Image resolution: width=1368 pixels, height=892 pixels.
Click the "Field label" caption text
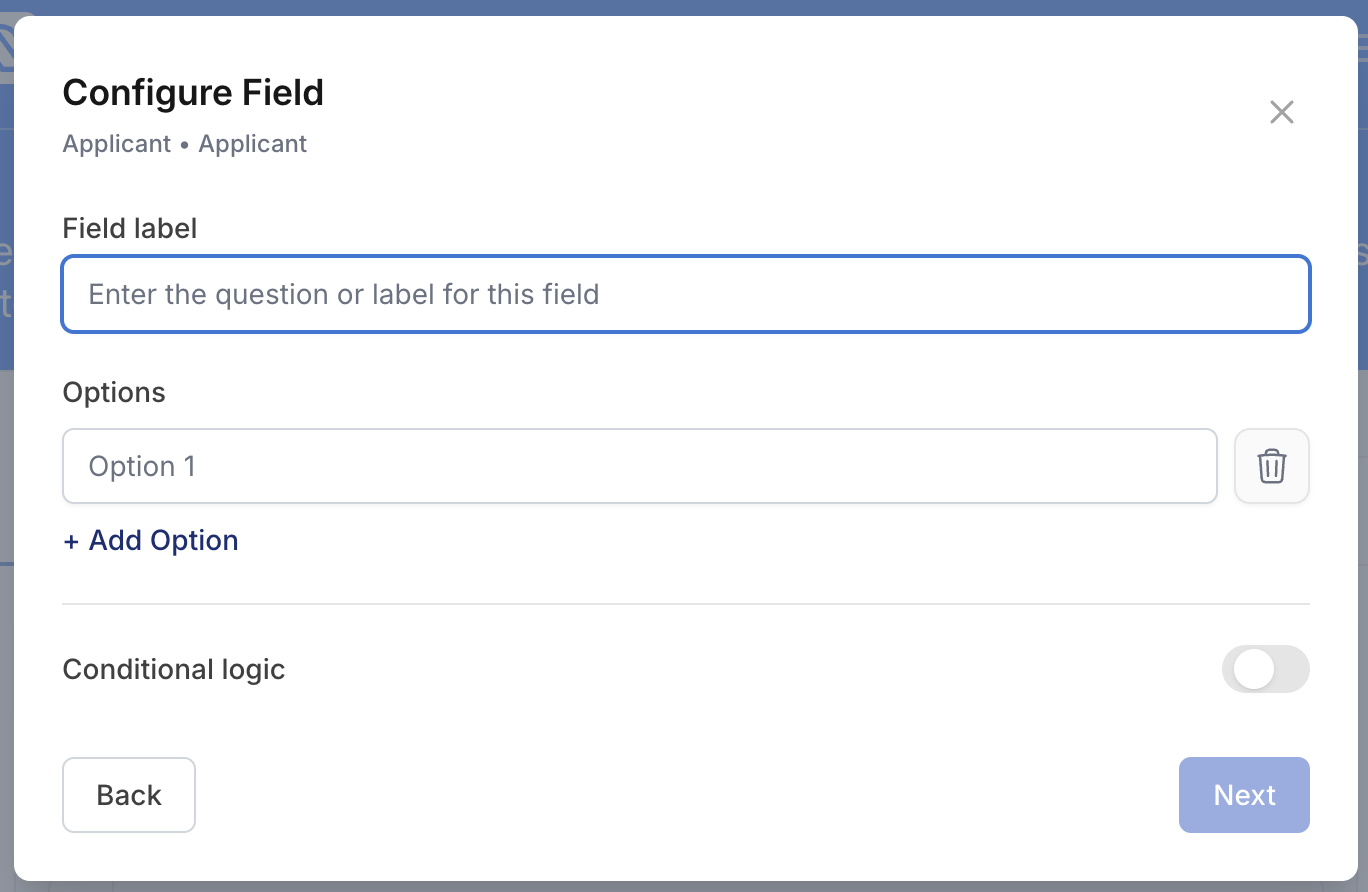point(130,228)
